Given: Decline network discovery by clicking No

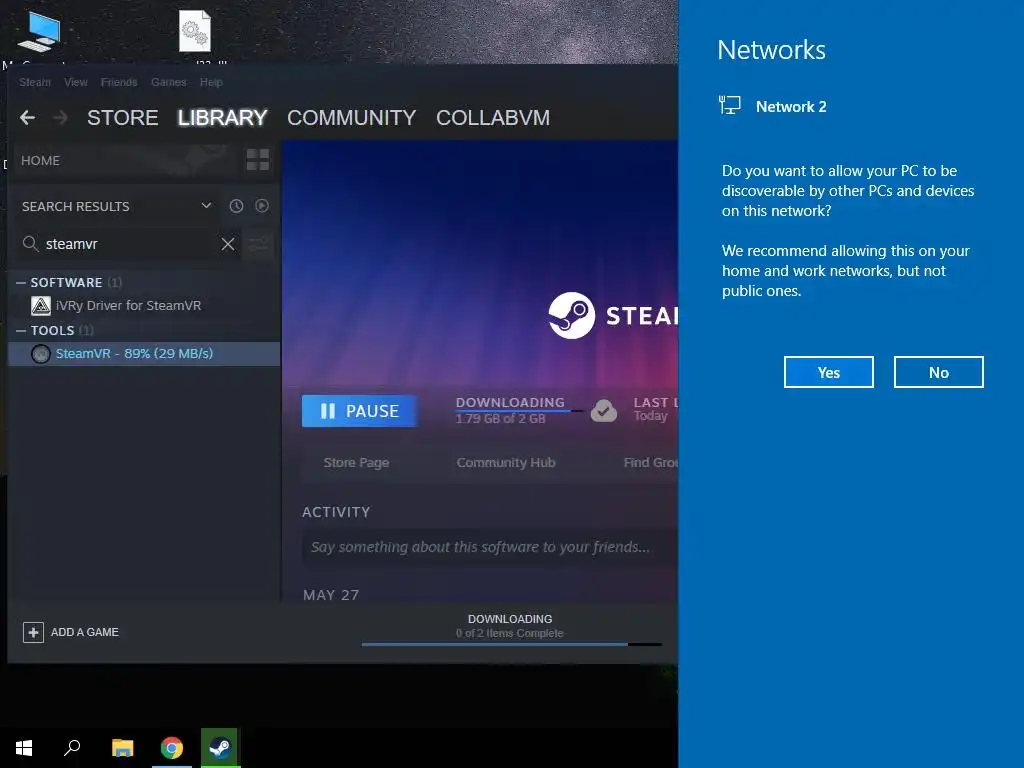Looking at the screenshot, I should click(938, 372).
